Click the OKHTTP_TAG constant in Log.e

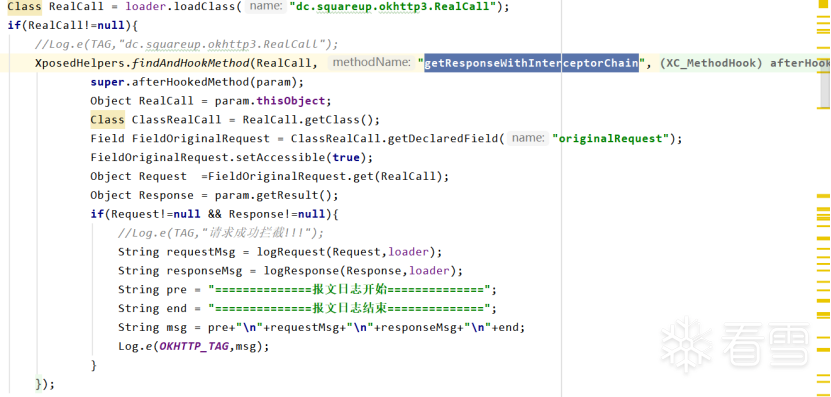pos(194,346)
